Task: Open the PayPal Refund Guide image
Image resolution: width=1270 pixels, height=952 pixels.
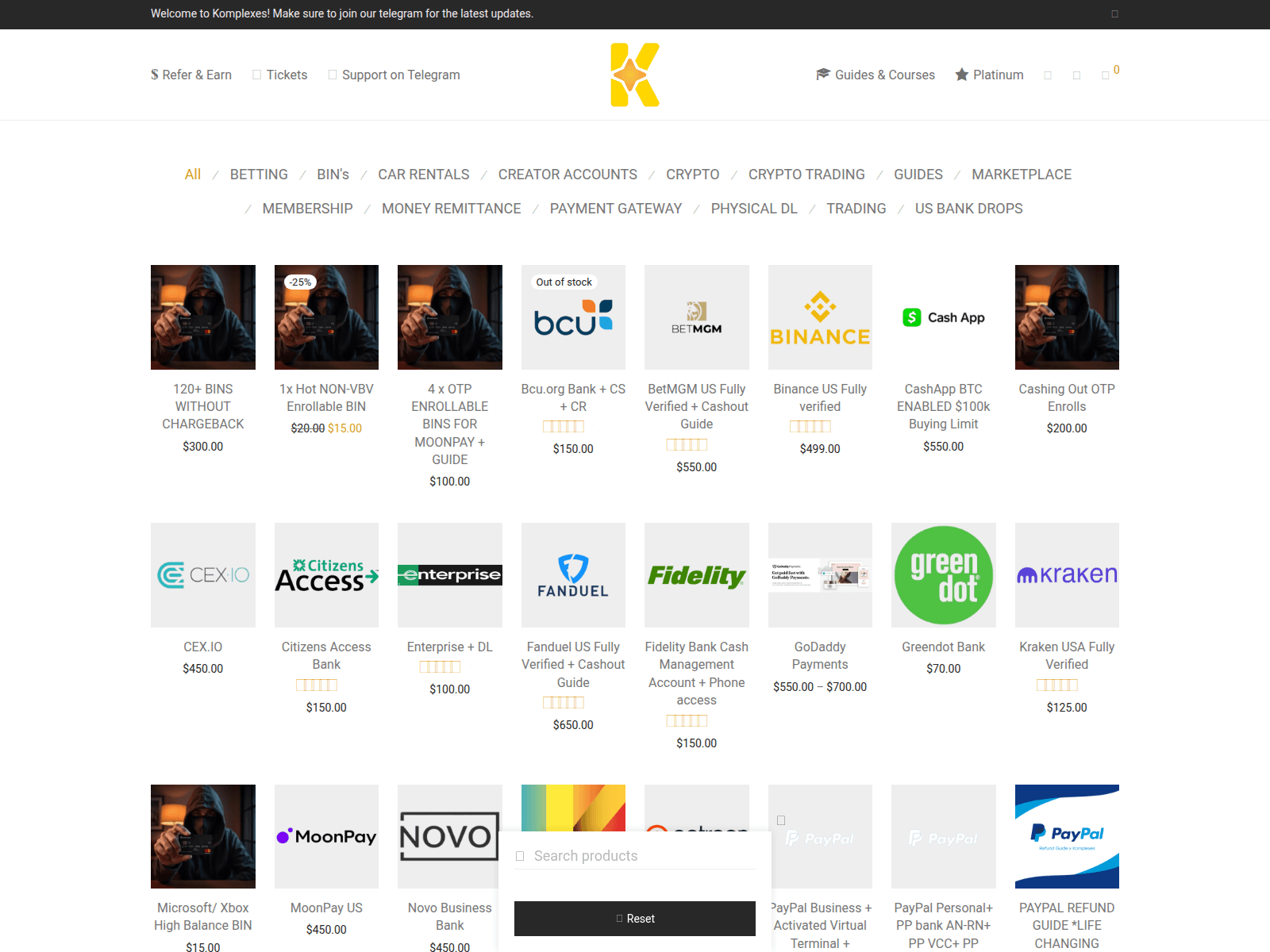Action: click(x=1067, y=836)
